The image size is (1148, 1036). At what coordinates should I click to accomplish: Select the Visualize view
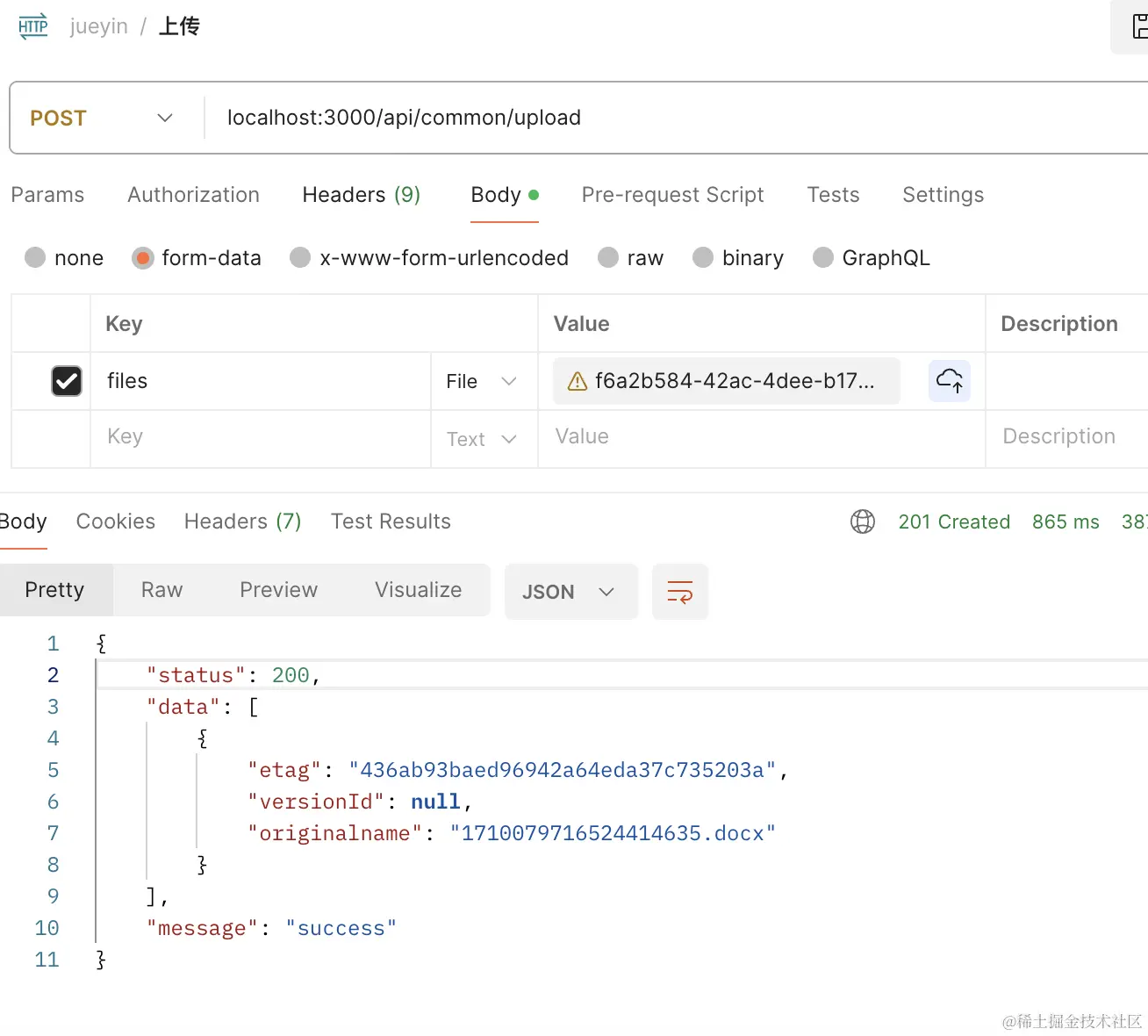(419, 590)
